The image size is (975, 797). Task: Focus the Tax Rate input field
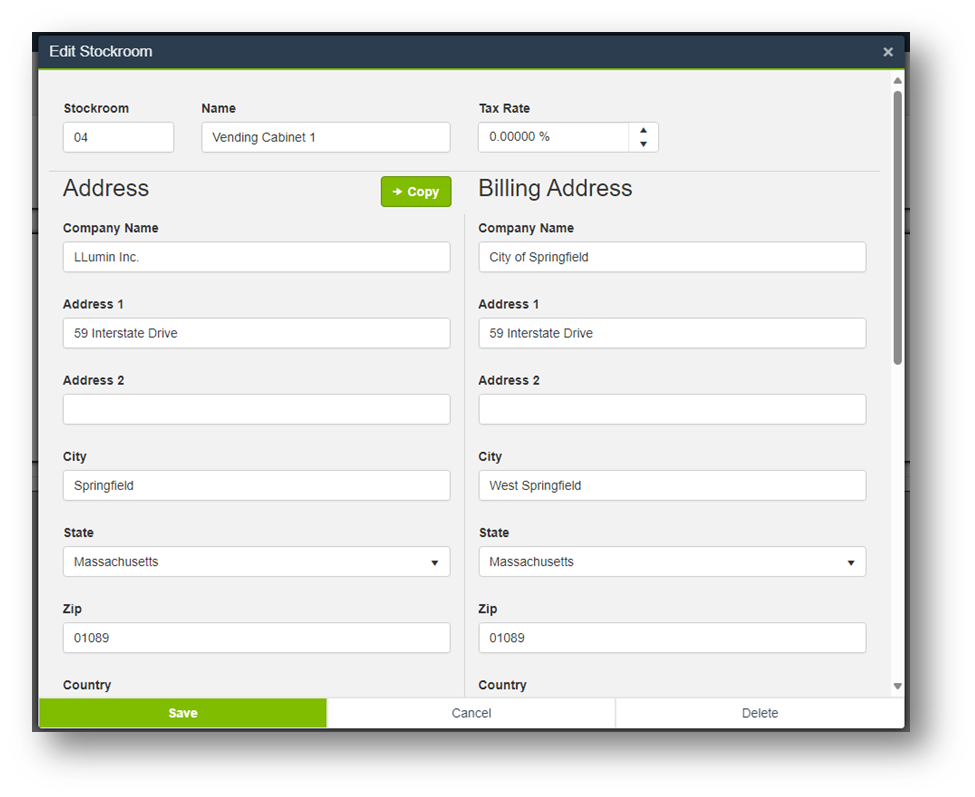click(553, 137)
